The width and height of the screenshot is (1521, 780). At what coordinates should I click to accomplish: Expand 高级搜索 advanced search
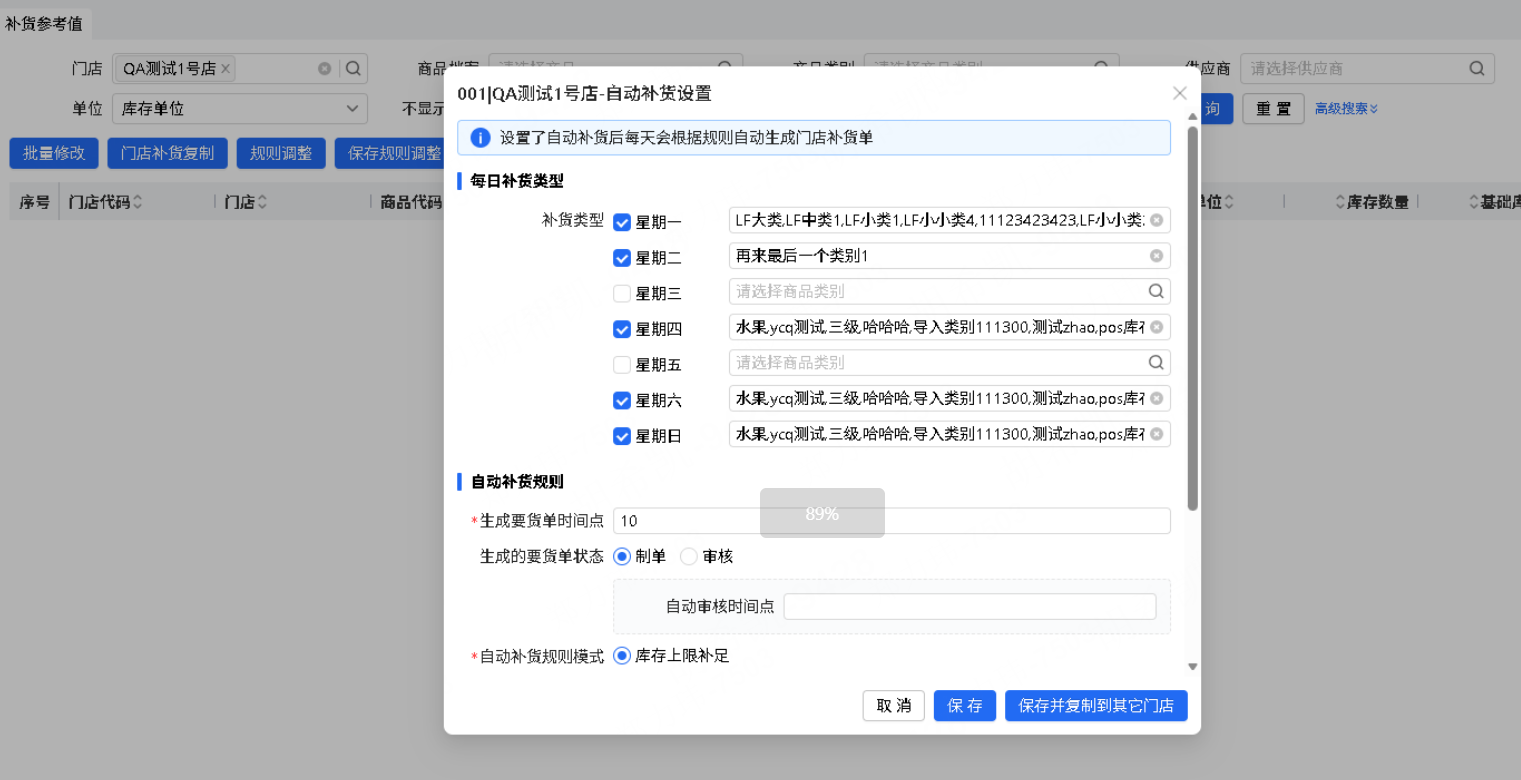pos(1346,109)
